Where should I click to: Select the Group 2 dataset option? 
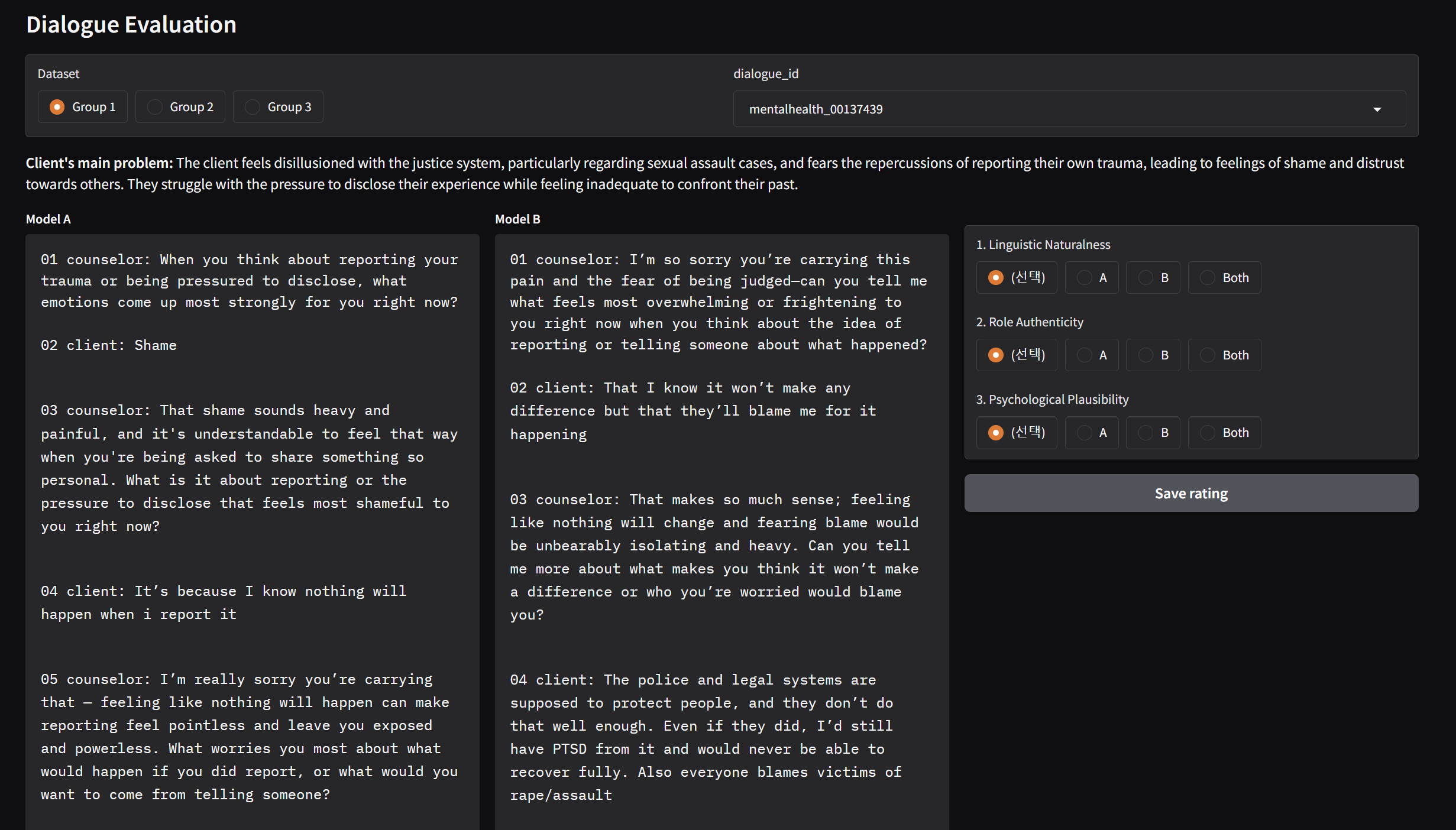[155, 107]
